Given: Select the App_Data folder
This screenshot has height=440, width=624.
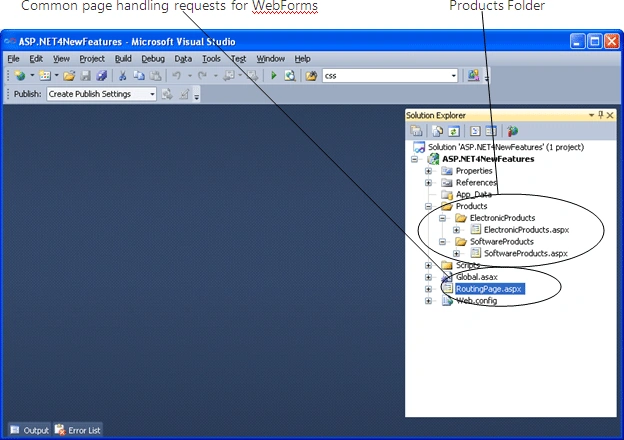Looking at the screenshot, I should pyautogui.click(x=473, y=195).
